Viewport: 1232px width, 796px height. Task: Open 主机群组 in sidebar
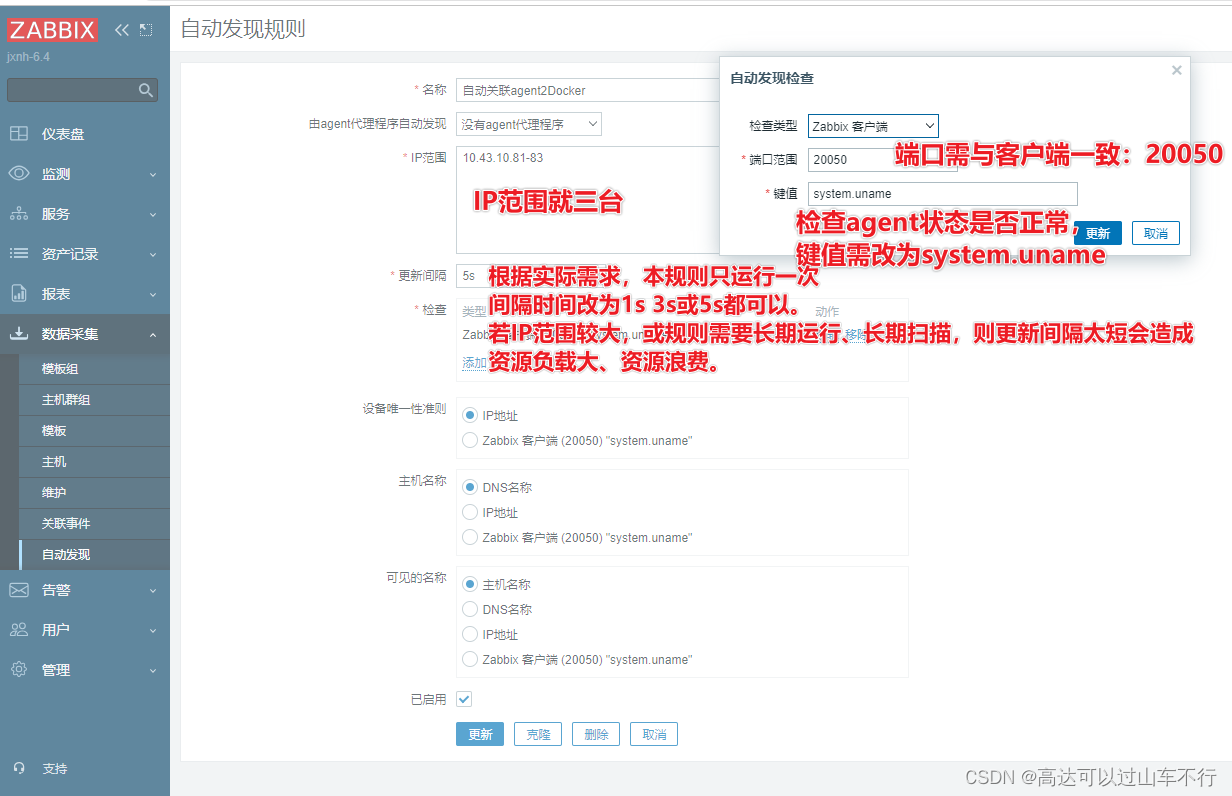(94, 400)
